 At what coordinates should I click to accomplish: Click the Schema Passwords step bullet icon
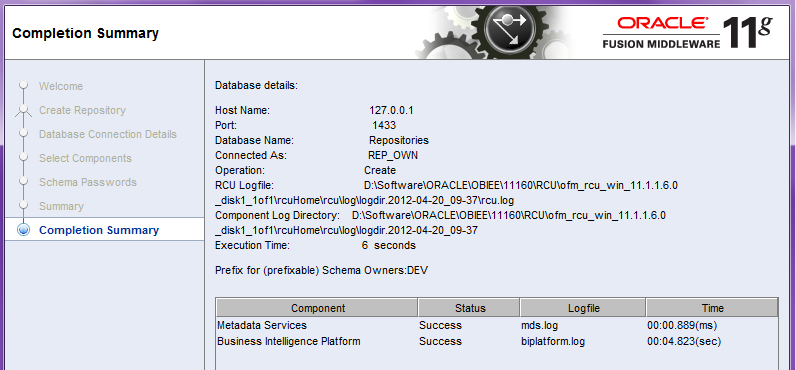pos(23,181)
